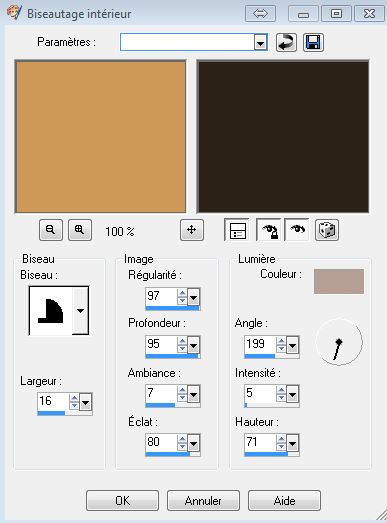Minimize the Biseautage intérieur dialog
Viewport: 387px width, 523px height.
(x=303, y=14)
